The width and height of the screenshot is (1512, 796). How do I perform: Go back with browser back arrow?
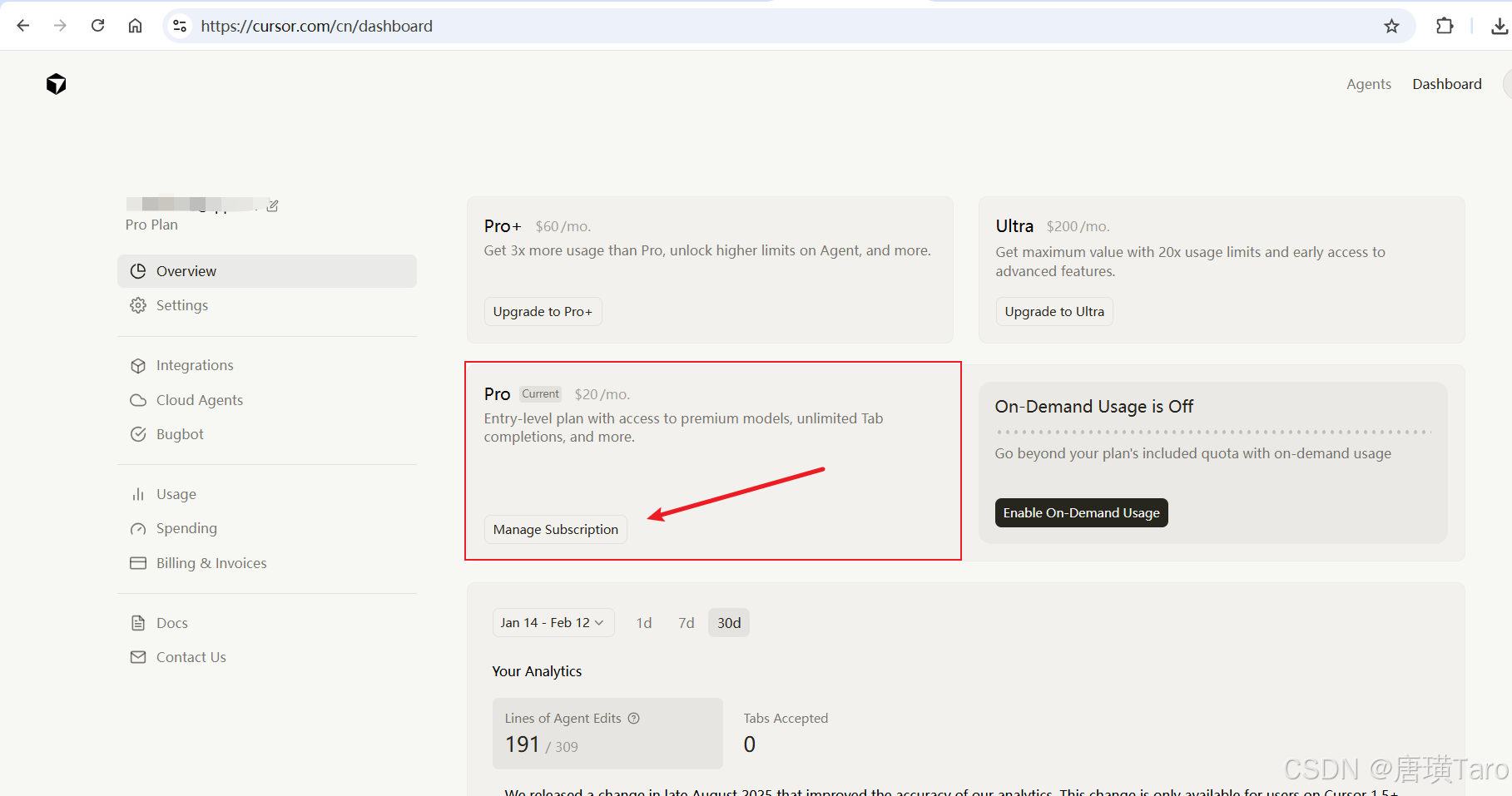[23, 26]
